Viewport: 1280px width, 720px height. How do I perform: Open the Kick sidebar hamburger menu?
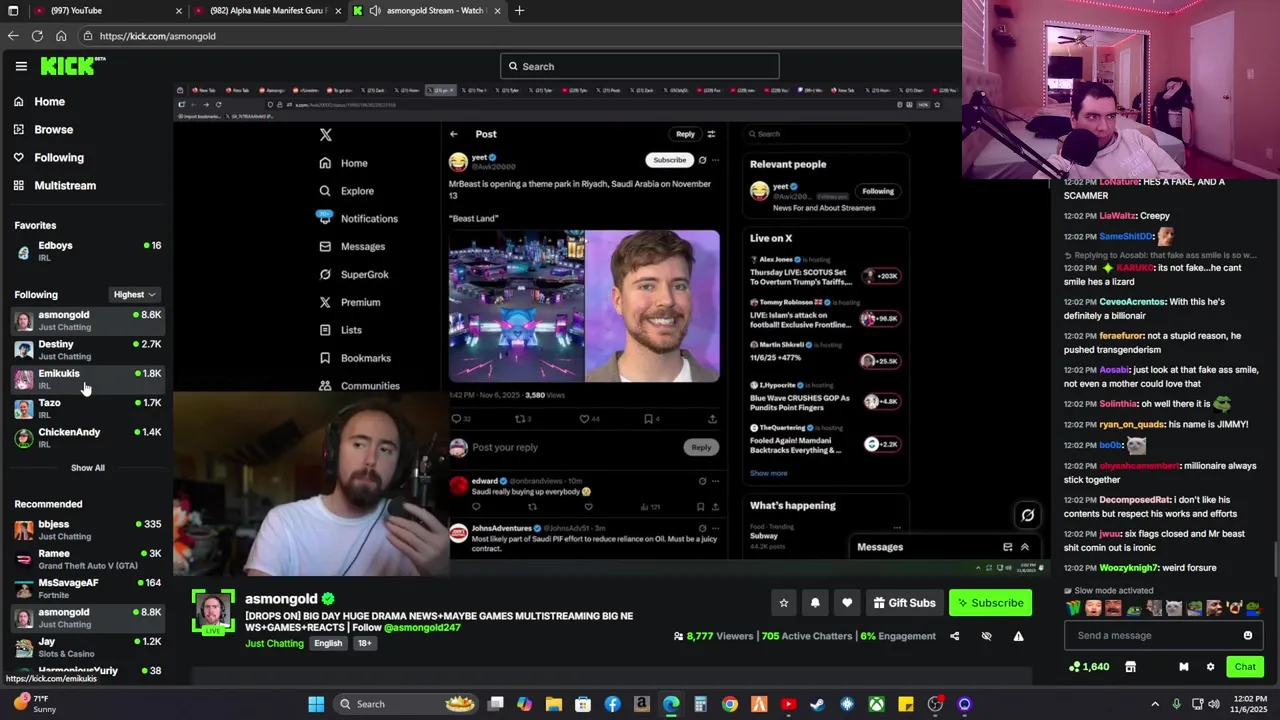[21, 66]
